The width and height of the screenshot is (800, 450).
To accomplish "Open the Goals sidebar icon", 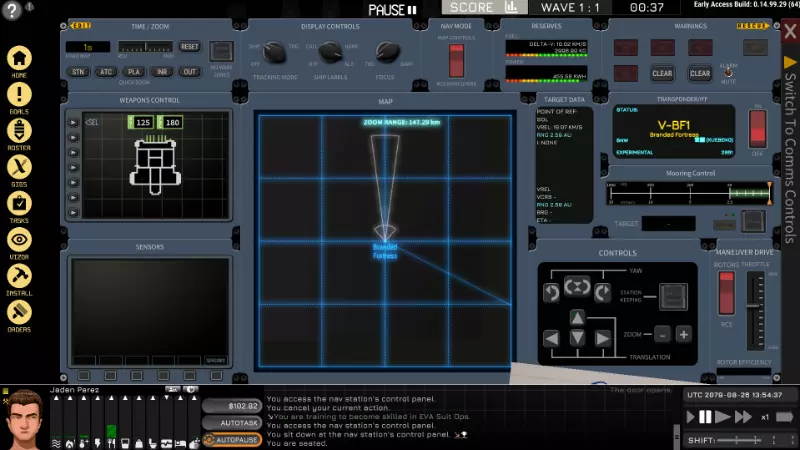I will tap(19, 95).
